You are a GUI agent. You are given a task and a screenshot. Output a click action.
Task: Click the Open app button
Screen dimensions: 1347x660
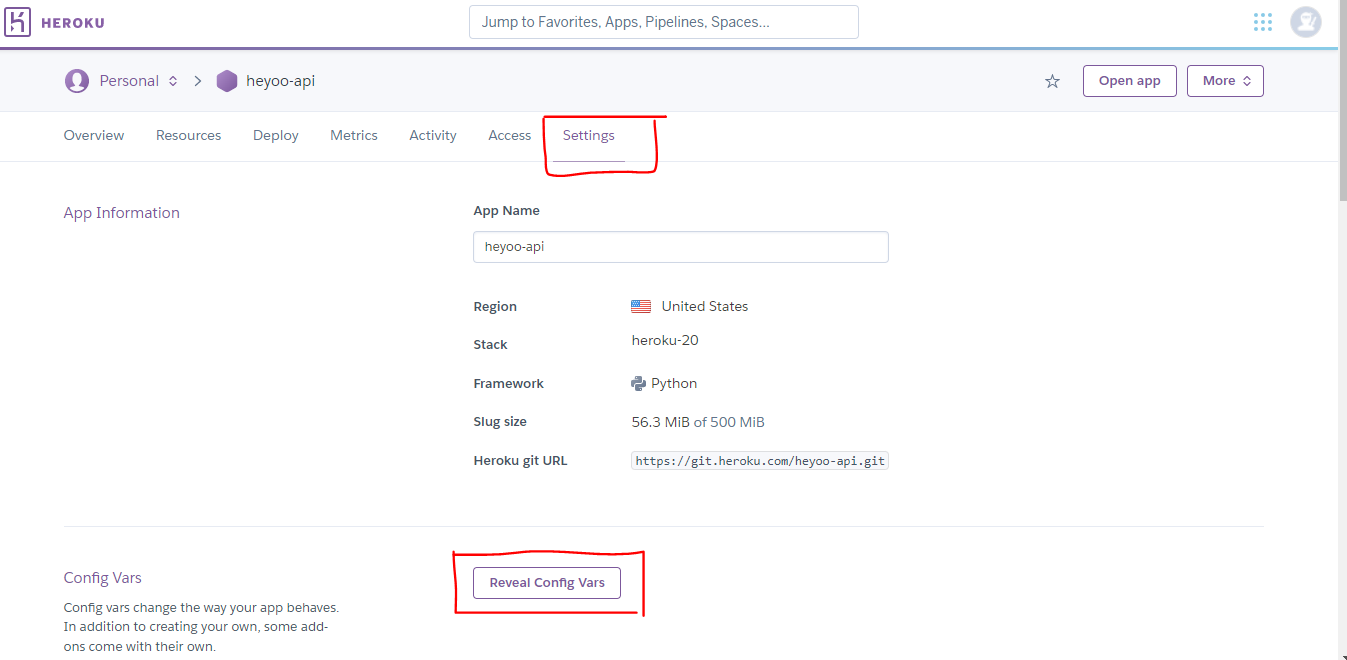point(1130,81)
